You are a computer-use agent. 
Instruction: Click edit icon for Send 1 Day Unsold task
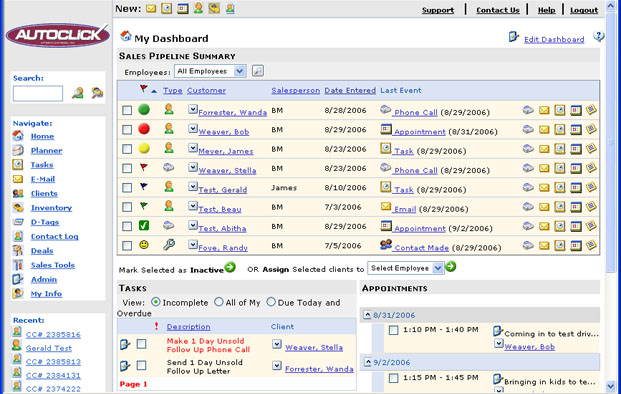[x=125, y=365]
